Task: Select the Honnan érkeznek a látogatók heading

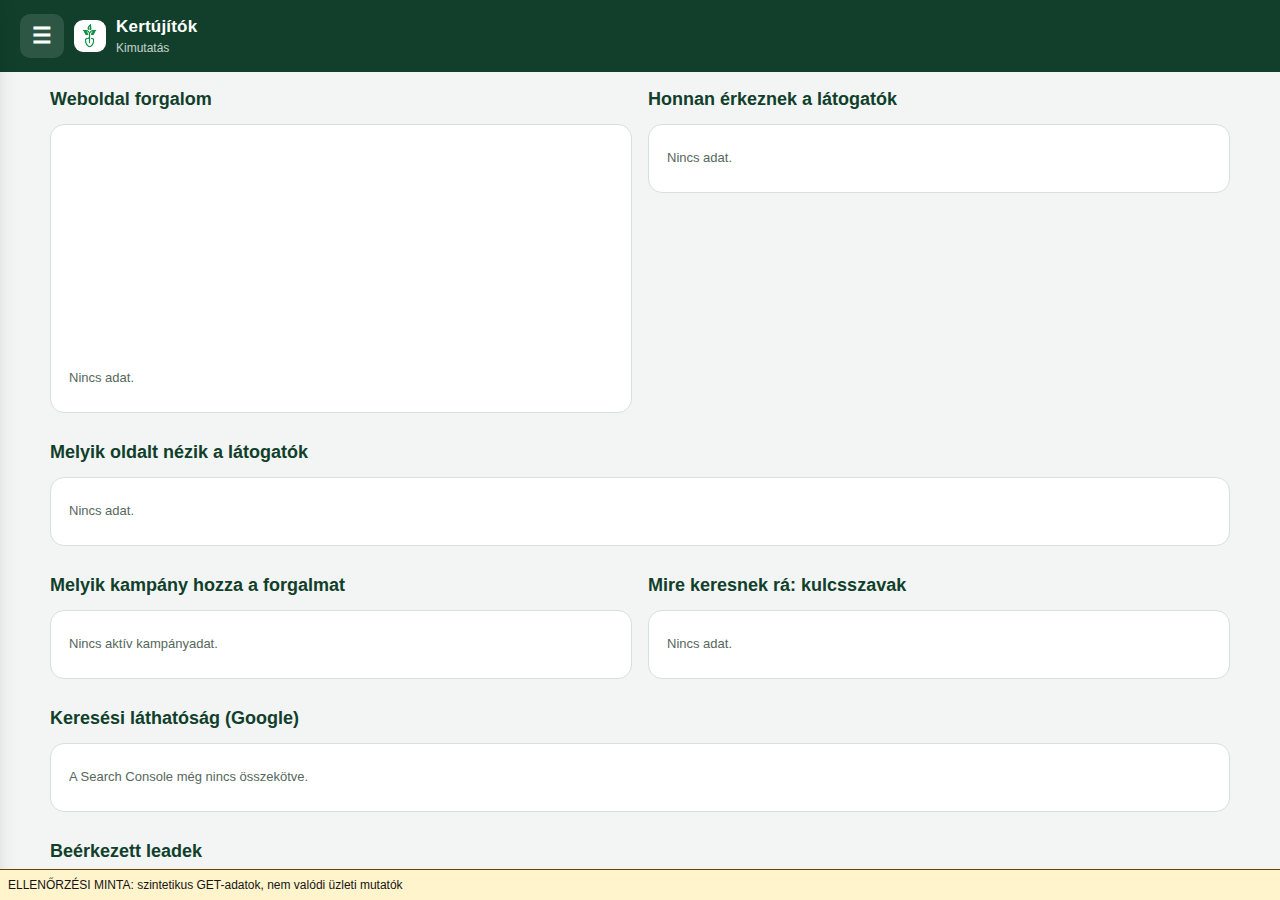Action: (772, 99)
